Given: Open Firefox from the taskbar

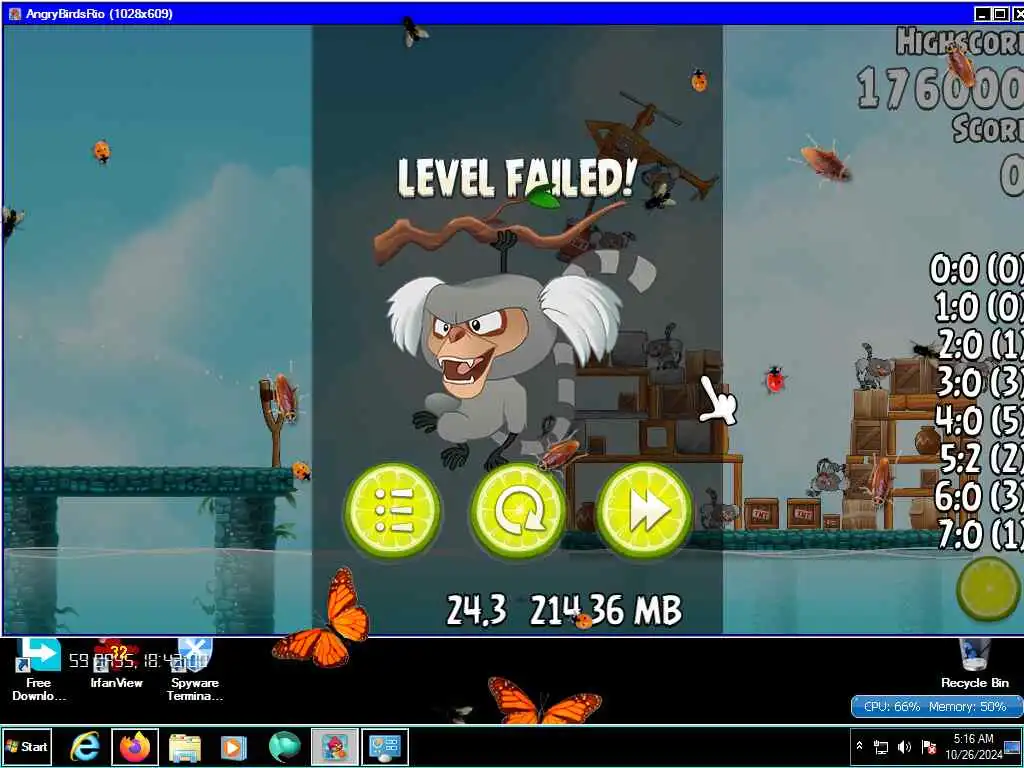Looking at the screenshot, I should pyautogui.click(x=135, y=747).
